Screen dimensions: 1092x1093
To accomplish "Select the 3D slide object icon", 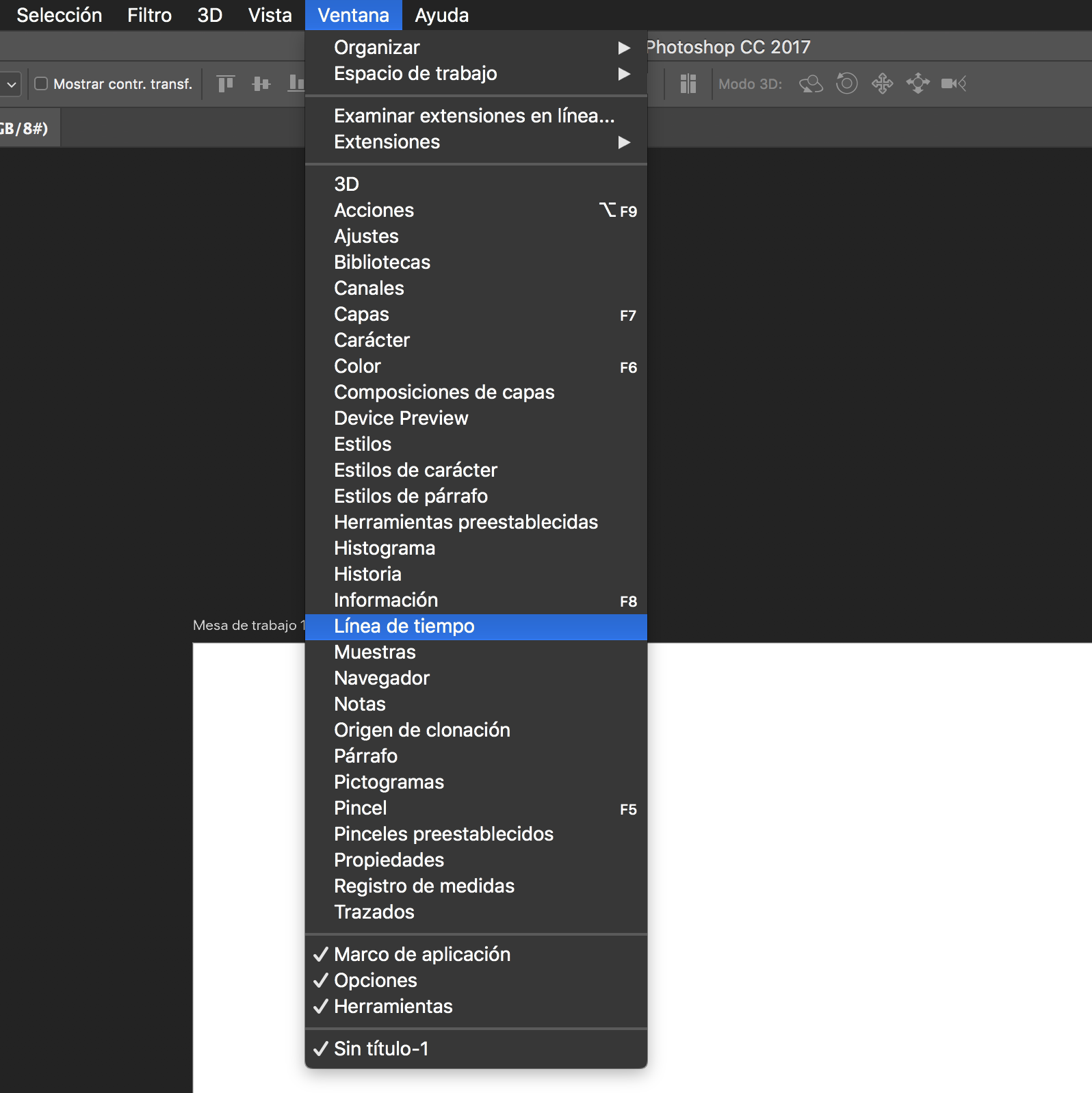I will click(x=918, y=83).
